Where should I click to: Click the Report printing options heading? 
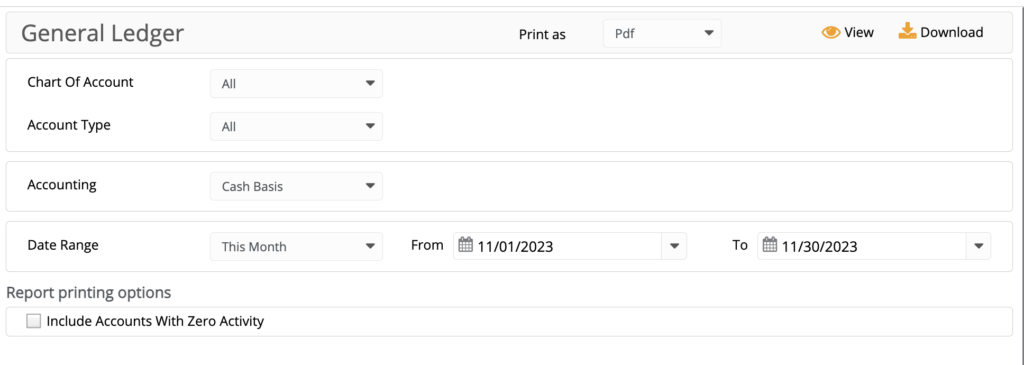pos(89,293)
